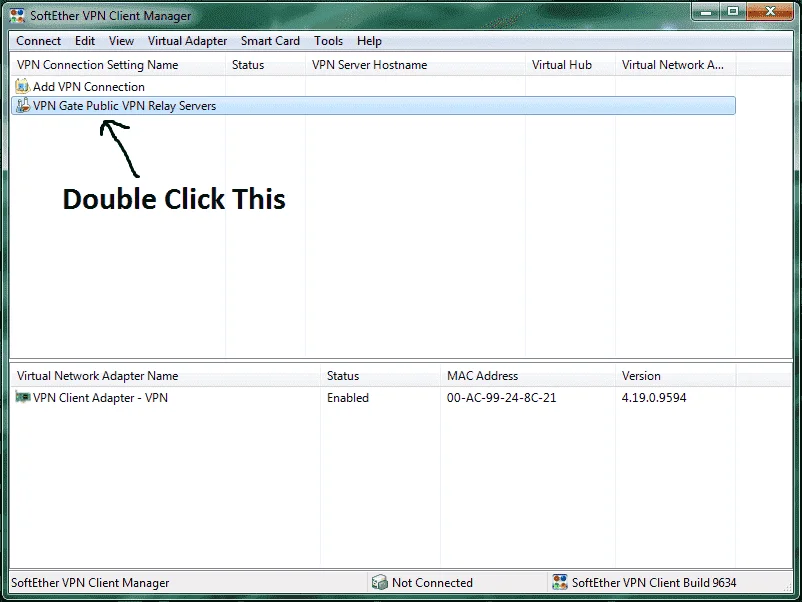Sort connections by Status column header
This screenshot has height=602, width=802.
(x=265, y=65)
